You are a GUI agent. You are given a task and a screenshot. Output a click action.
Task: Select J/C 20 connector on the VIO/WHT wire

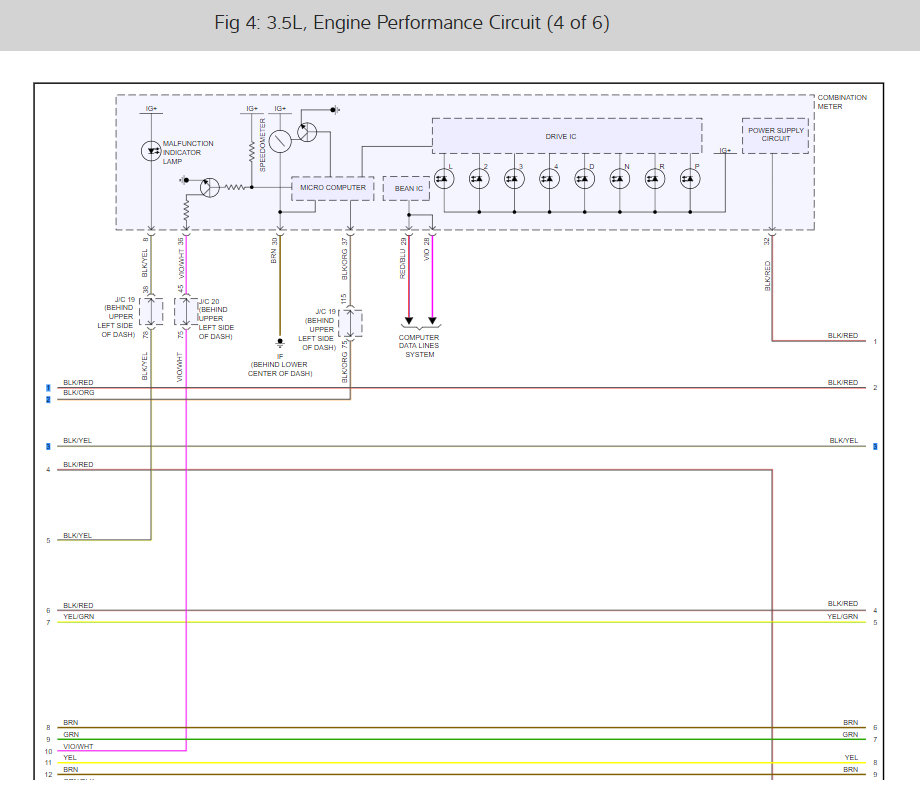tap(186, 312)
